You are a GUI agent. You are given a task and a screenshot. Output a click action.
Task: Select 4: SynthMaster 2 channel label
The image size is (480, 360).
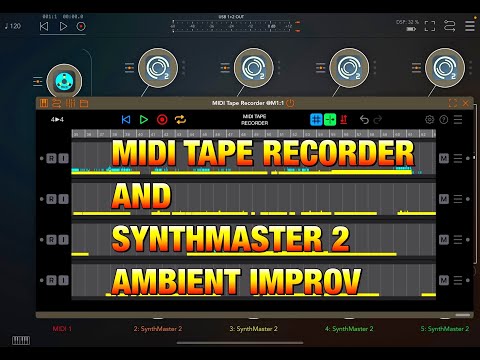pos(349,329)
